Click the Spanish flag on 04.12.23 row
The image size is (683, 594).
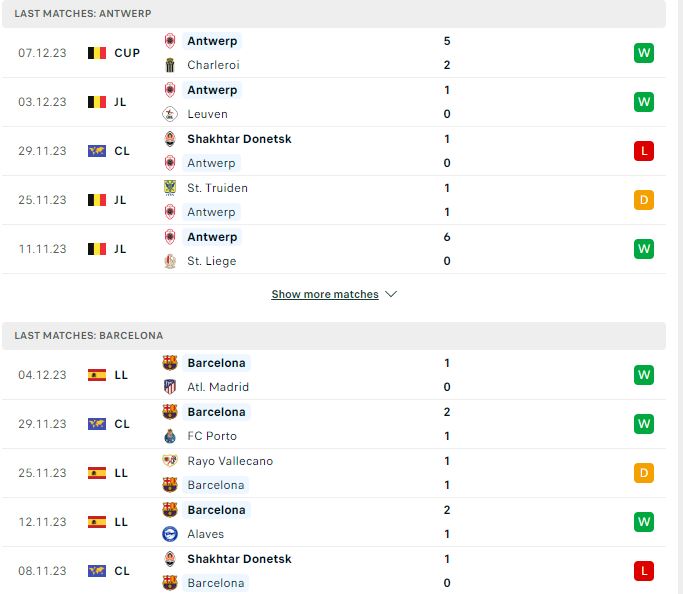click(97, 375)
